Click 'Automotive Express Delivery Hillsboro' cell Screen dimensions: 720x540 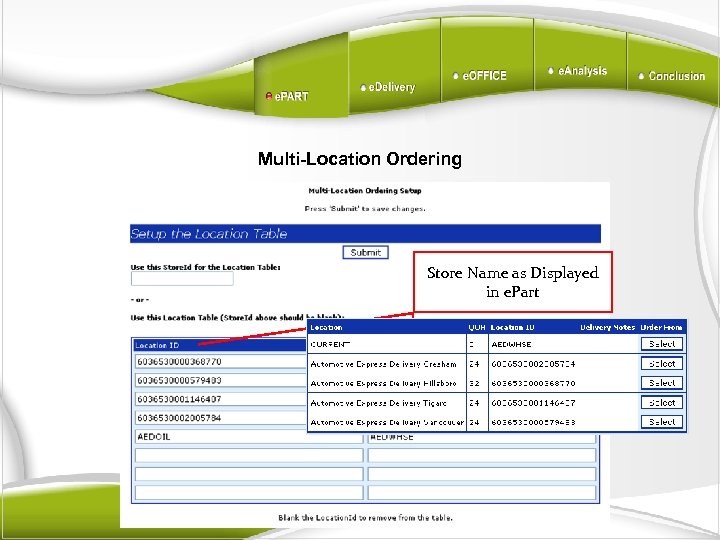[387, 383]
